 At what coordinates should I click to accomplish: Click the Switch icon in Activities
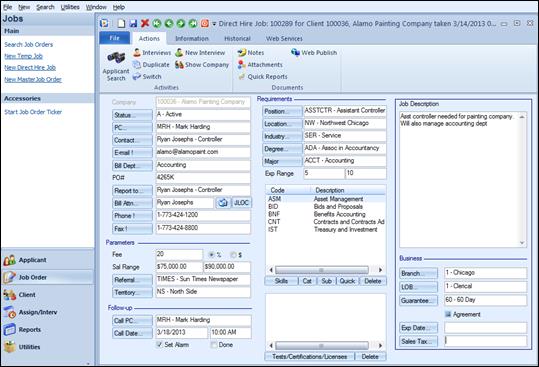tap(137, 77)
